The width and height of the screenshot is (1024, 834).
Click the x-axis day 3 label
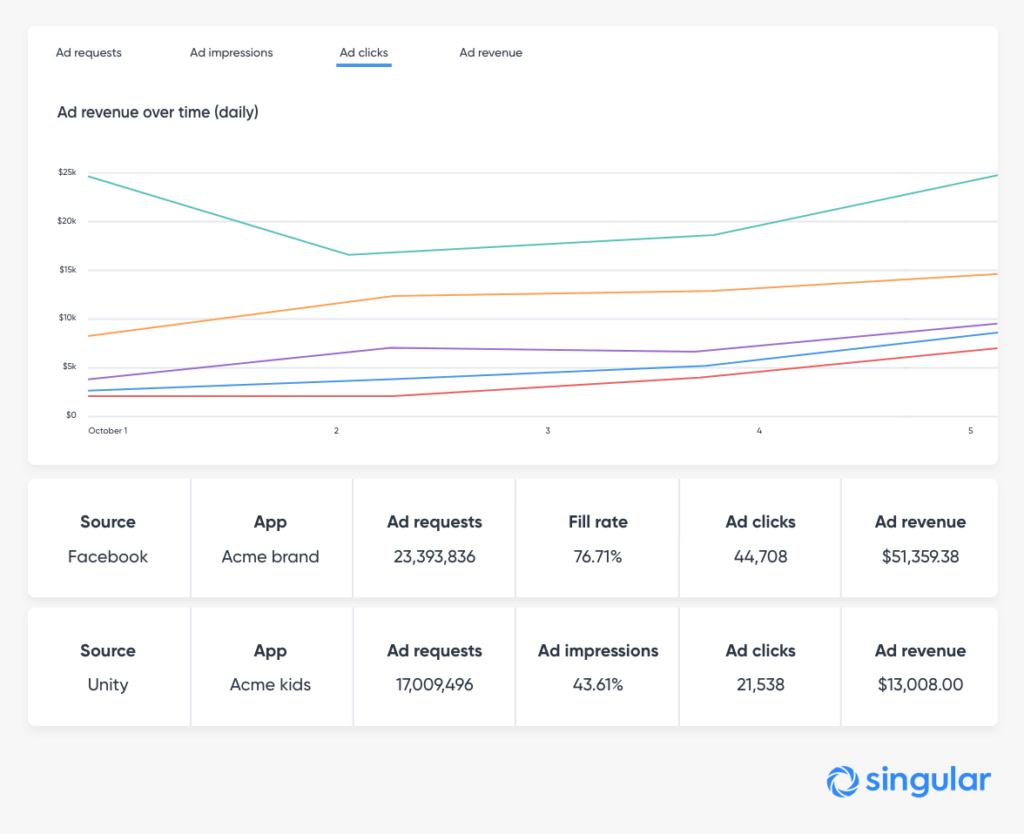(x=548, y=431)
